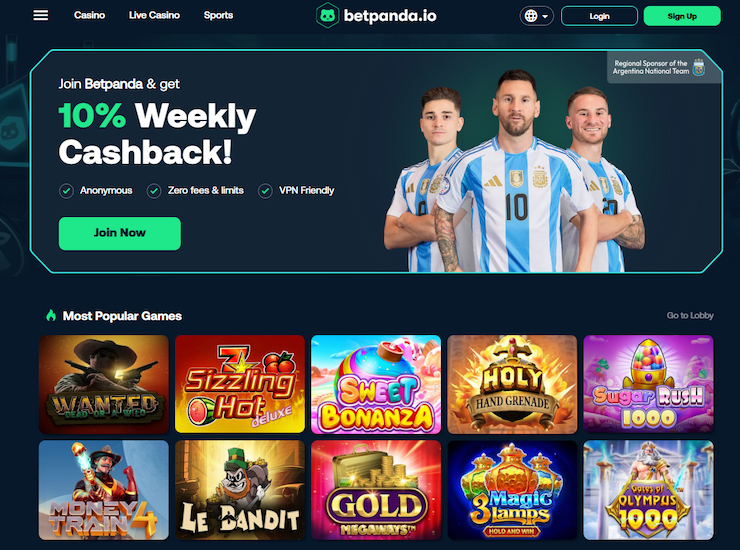Open the Live Casino menu item
Viewport: 740px width, 550px height.
[x=154, y=15]
